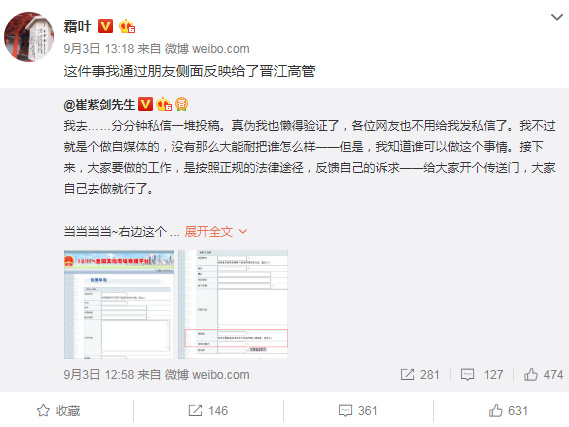Open the 9月3日 12:58 original post timestamp

pyautogui.click(x=99, y=375)
